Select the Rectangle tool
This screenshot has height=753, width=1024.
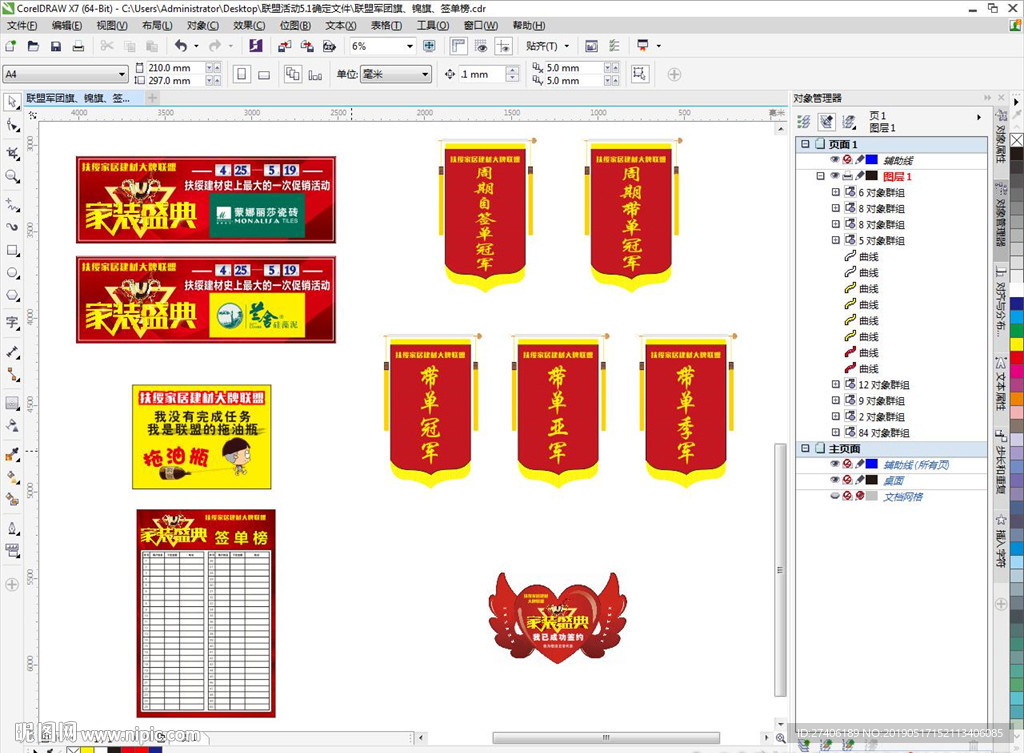(12, 251)
